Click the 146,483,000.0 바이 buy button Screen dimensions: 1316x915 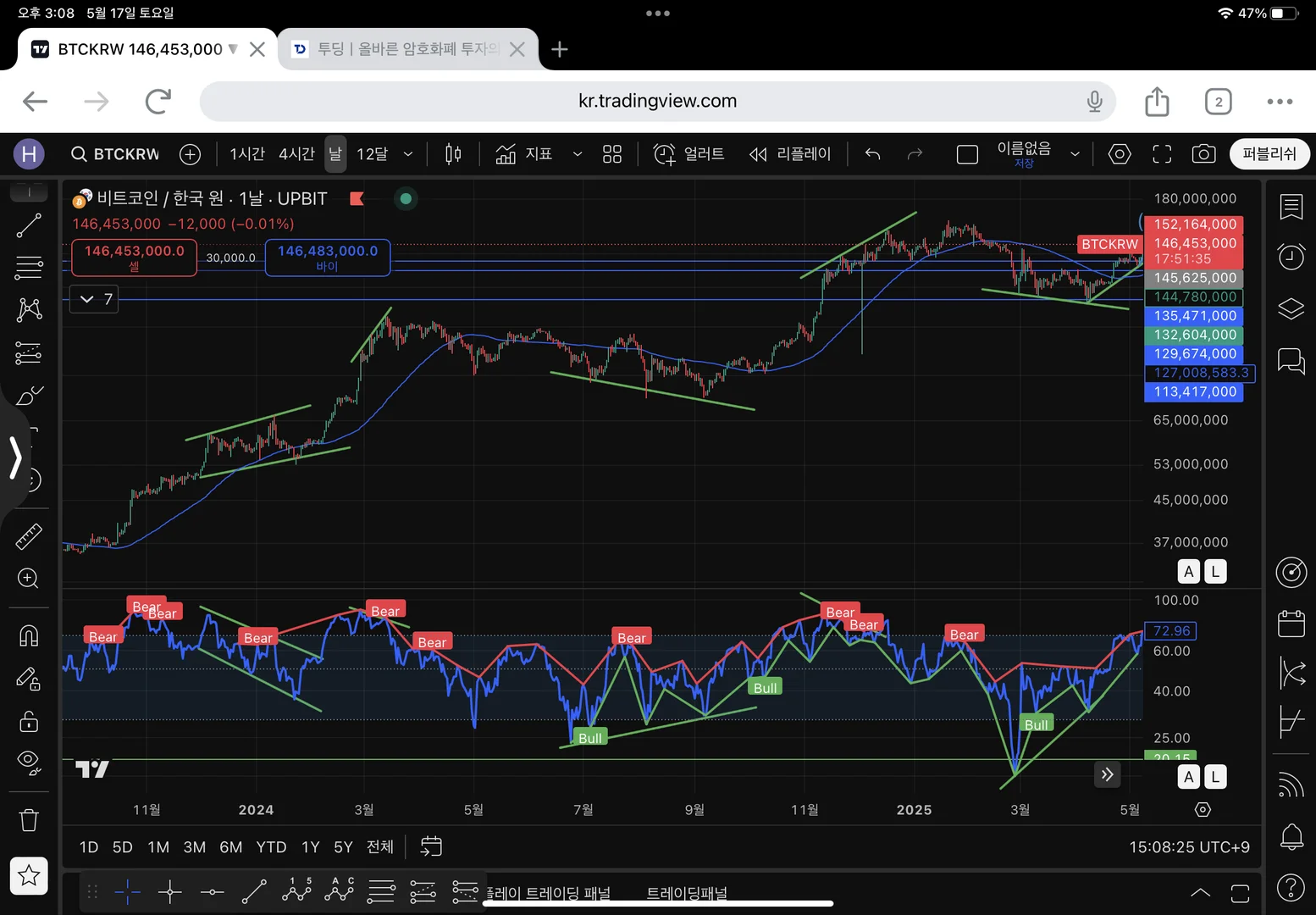(x=328, y=258)
